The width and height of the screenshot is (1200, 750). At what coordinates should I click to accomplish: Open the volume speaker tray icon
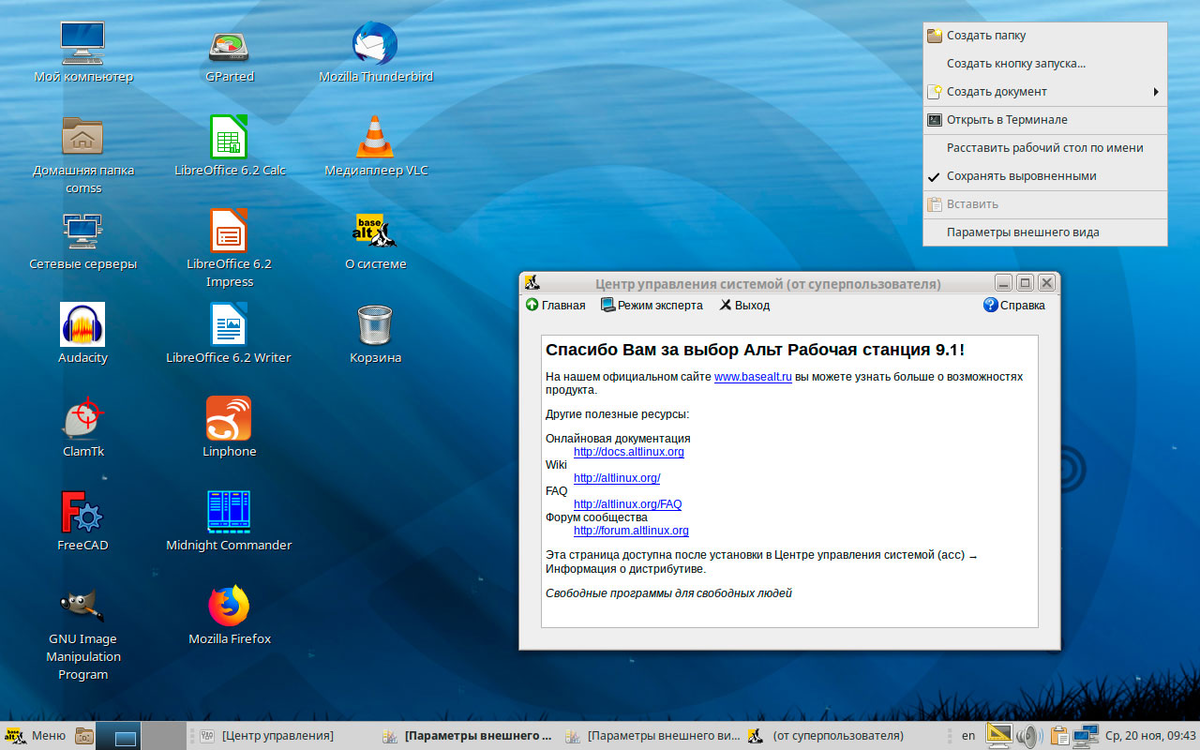pos(1029,736)
